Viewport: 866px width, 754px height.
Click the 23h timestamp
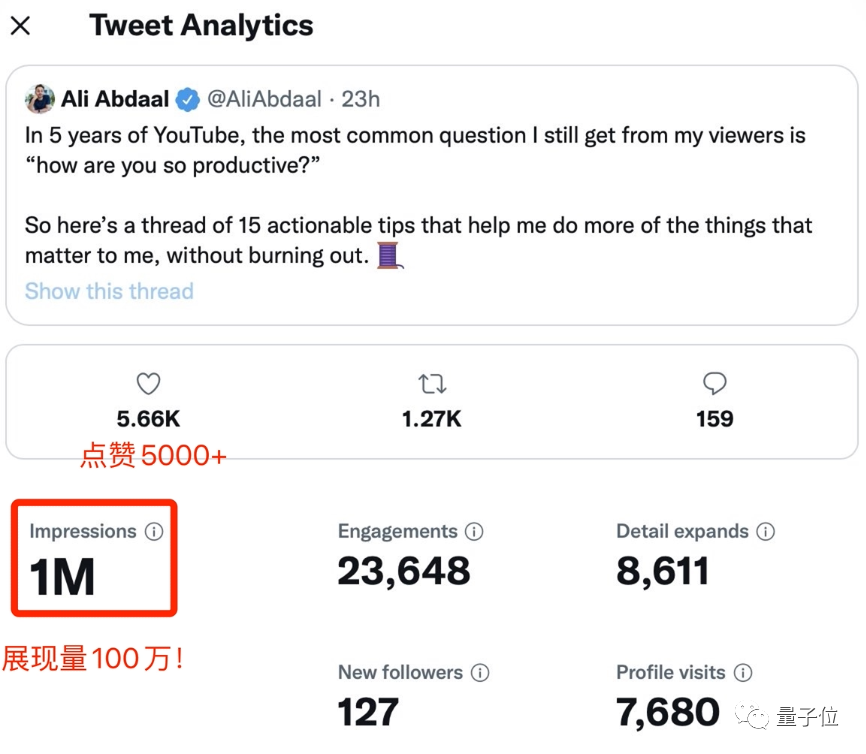click(x=361, y=99)
